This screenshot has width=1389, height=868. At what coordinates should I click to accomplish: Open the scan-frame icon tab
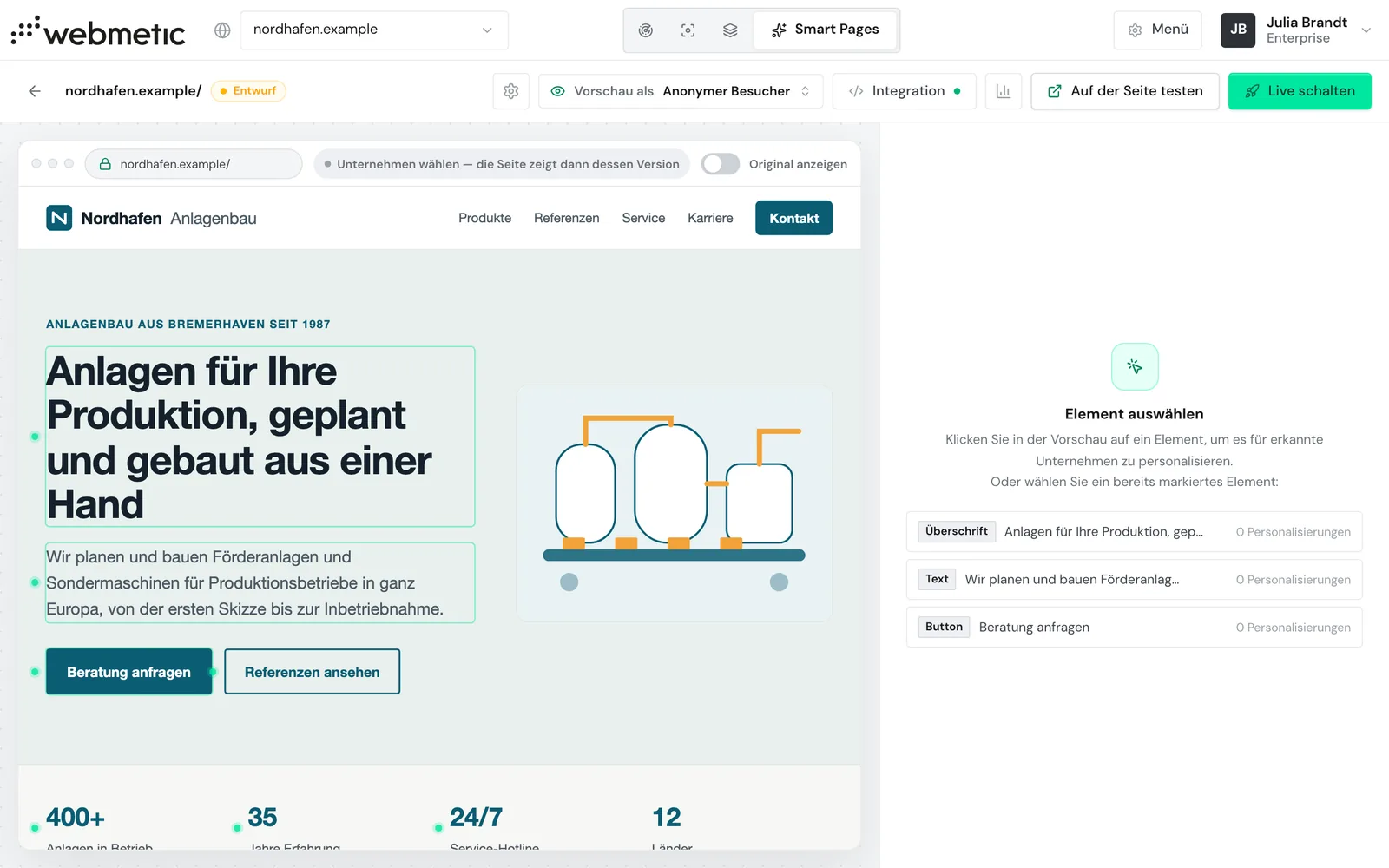pyautogui.click(x=688, y=30)
